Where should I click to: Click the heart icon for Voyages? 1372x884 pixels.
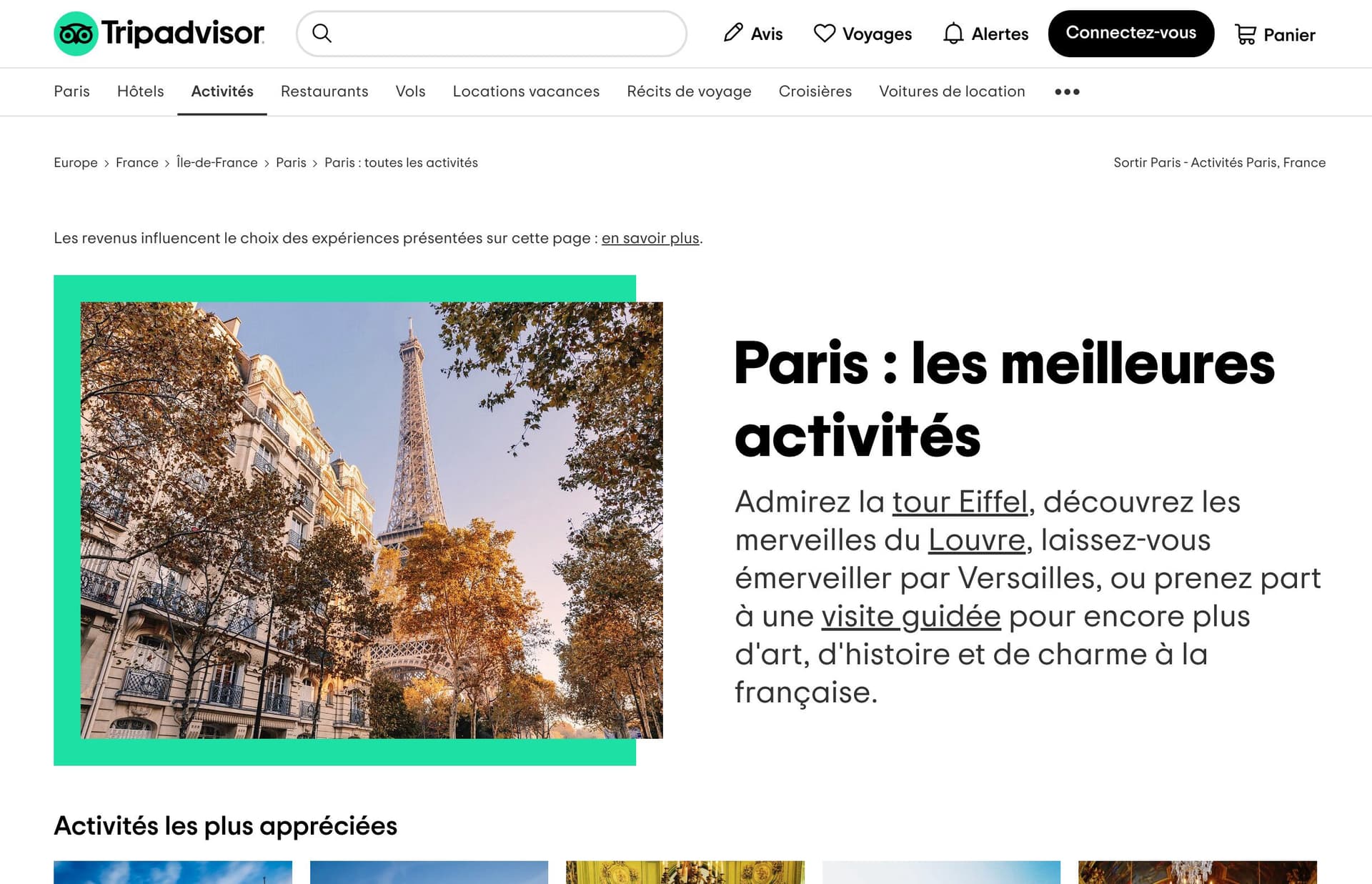click(825, 32)
